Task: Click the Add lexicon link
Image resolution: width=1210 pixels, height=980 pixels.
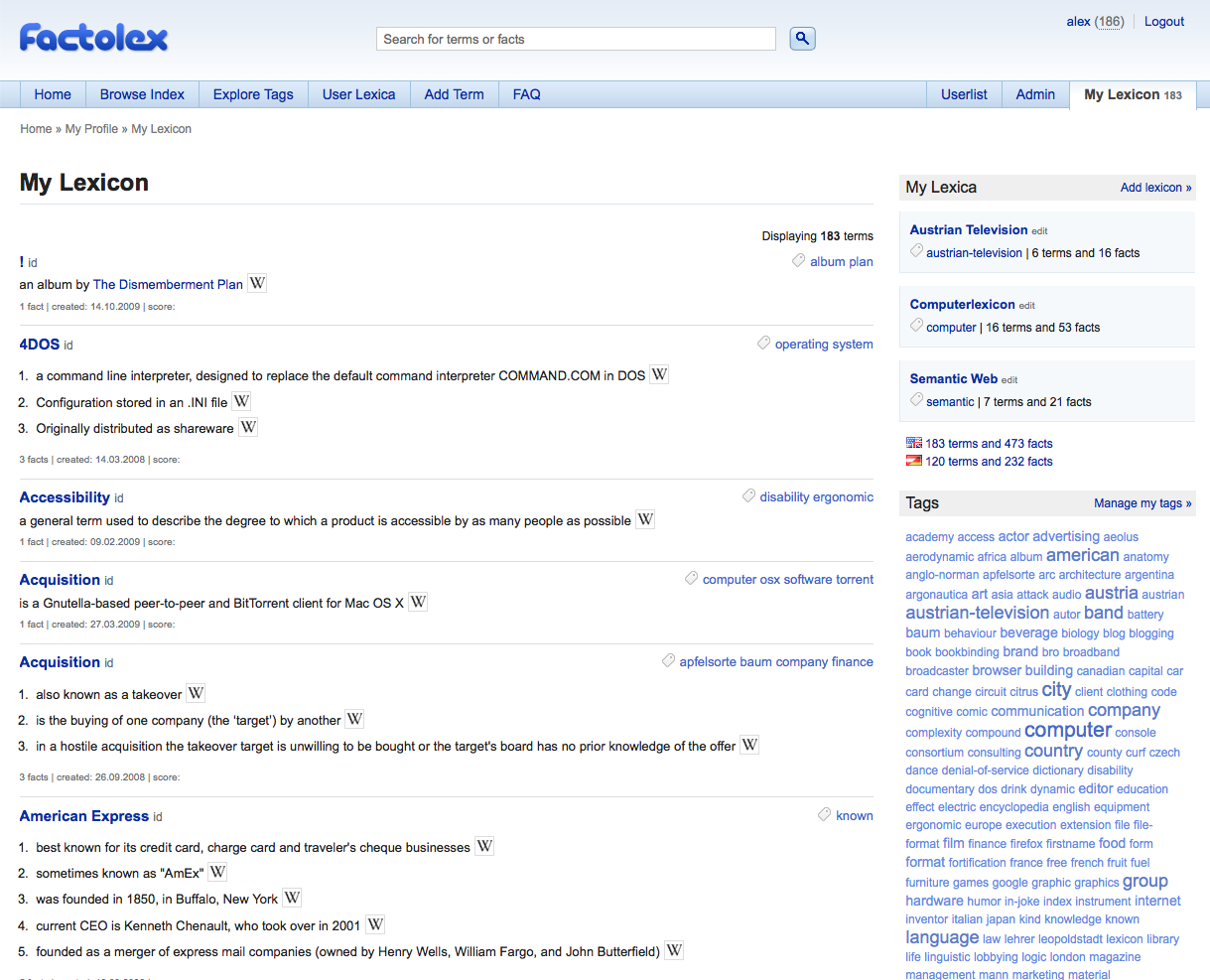Action: pyautogui.click(x=1156, y=188)
